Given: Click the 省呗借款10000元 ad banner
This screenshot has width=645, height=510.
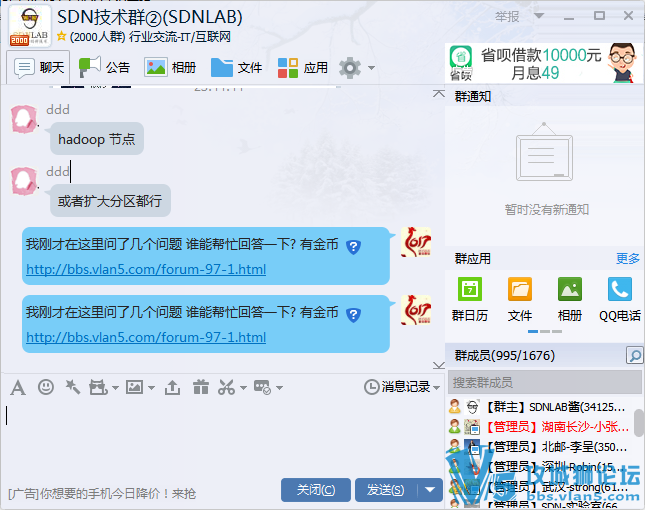Looking at the screenshot, I should 544,64.
